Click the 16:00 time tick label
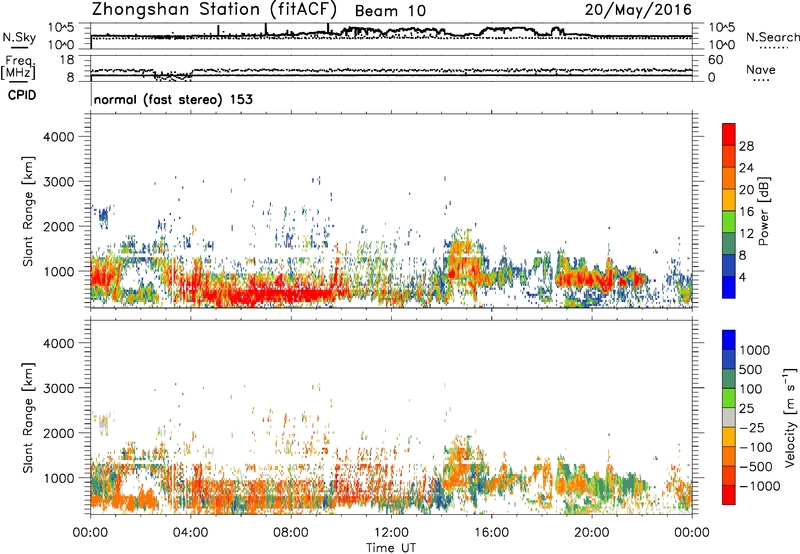800x554 pixels. [x=491, y=533]
